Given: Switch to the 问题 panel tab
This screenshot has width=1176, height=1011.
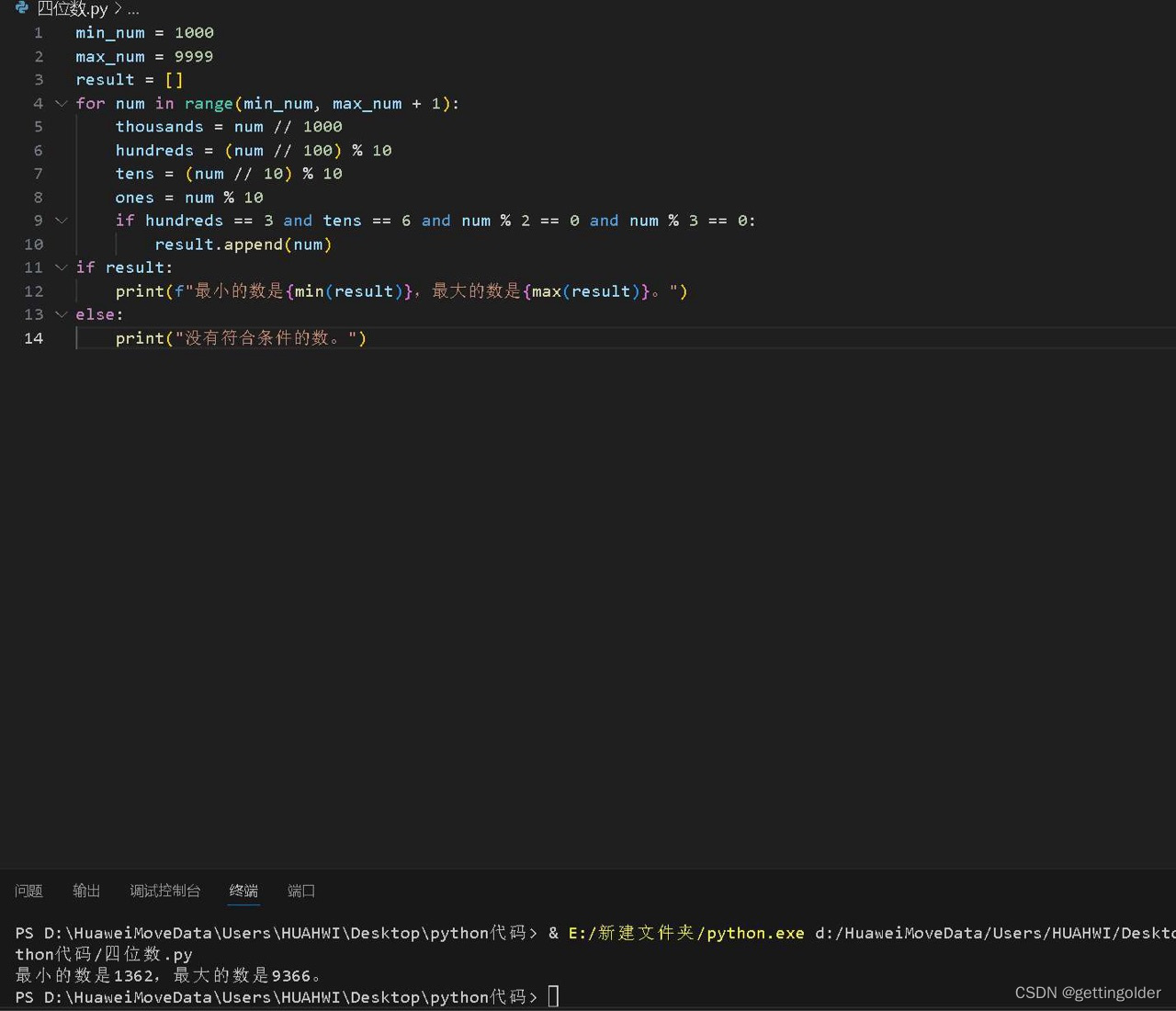Looking at the screenshot, I should click(28, 891).
